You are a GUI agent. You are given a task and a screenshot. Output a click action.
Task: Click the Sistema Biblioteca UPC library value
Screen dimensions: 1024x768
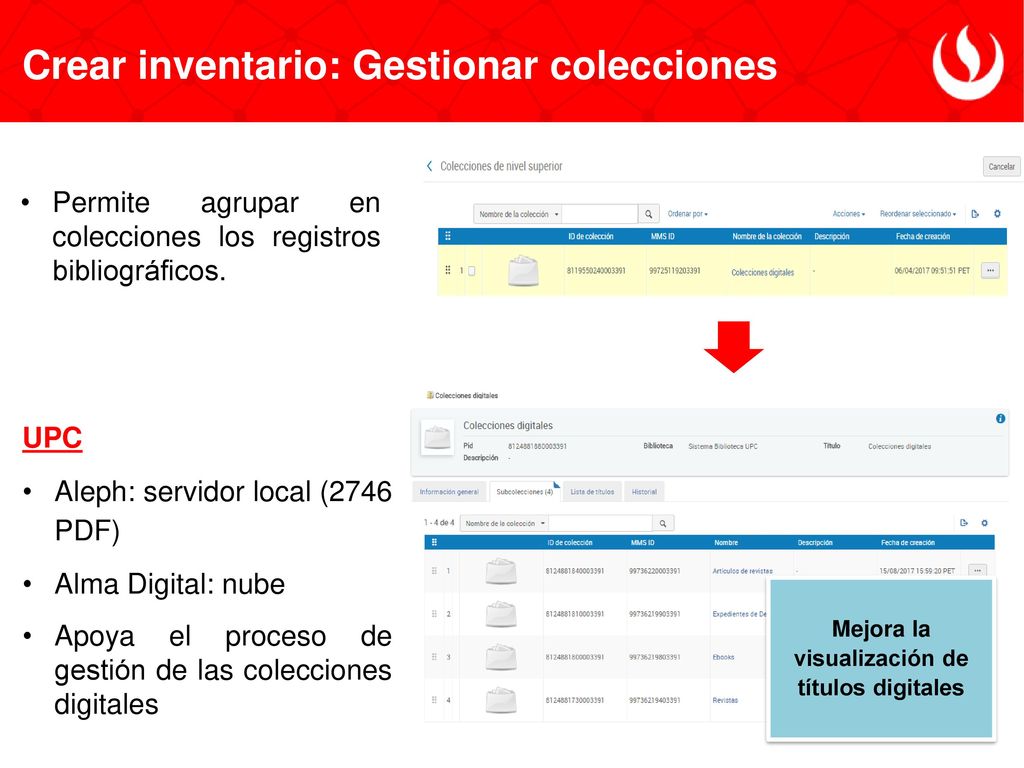[722, 446]
